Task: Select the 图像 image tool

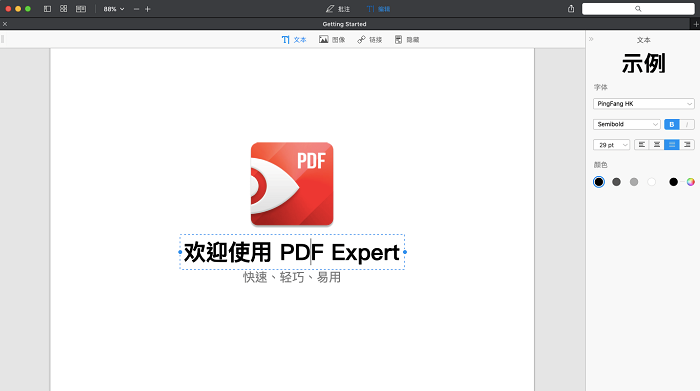Action: 332,40
